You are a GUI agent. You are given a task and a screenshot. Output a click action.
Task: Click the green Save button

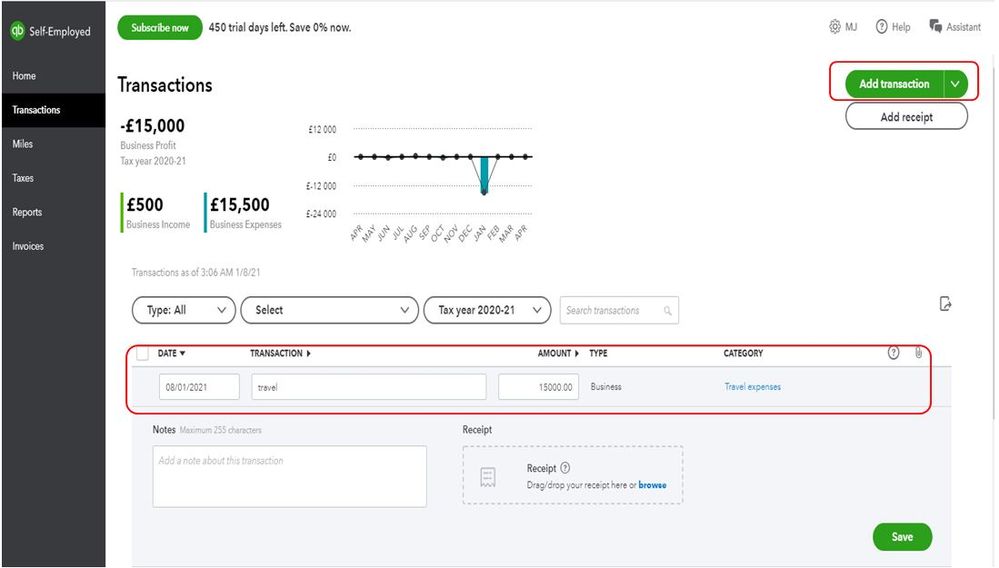point(902,537)
